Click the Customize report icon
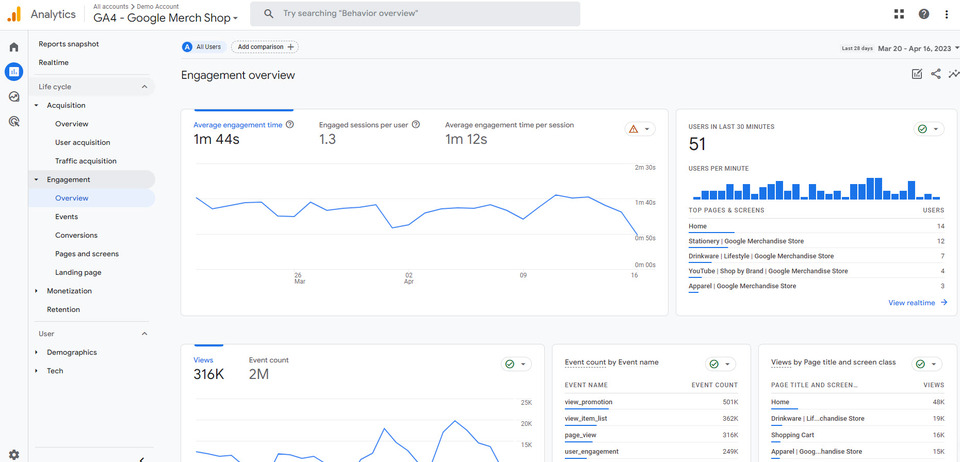This screenshot has height=462, width=960. tap(917, 74)
